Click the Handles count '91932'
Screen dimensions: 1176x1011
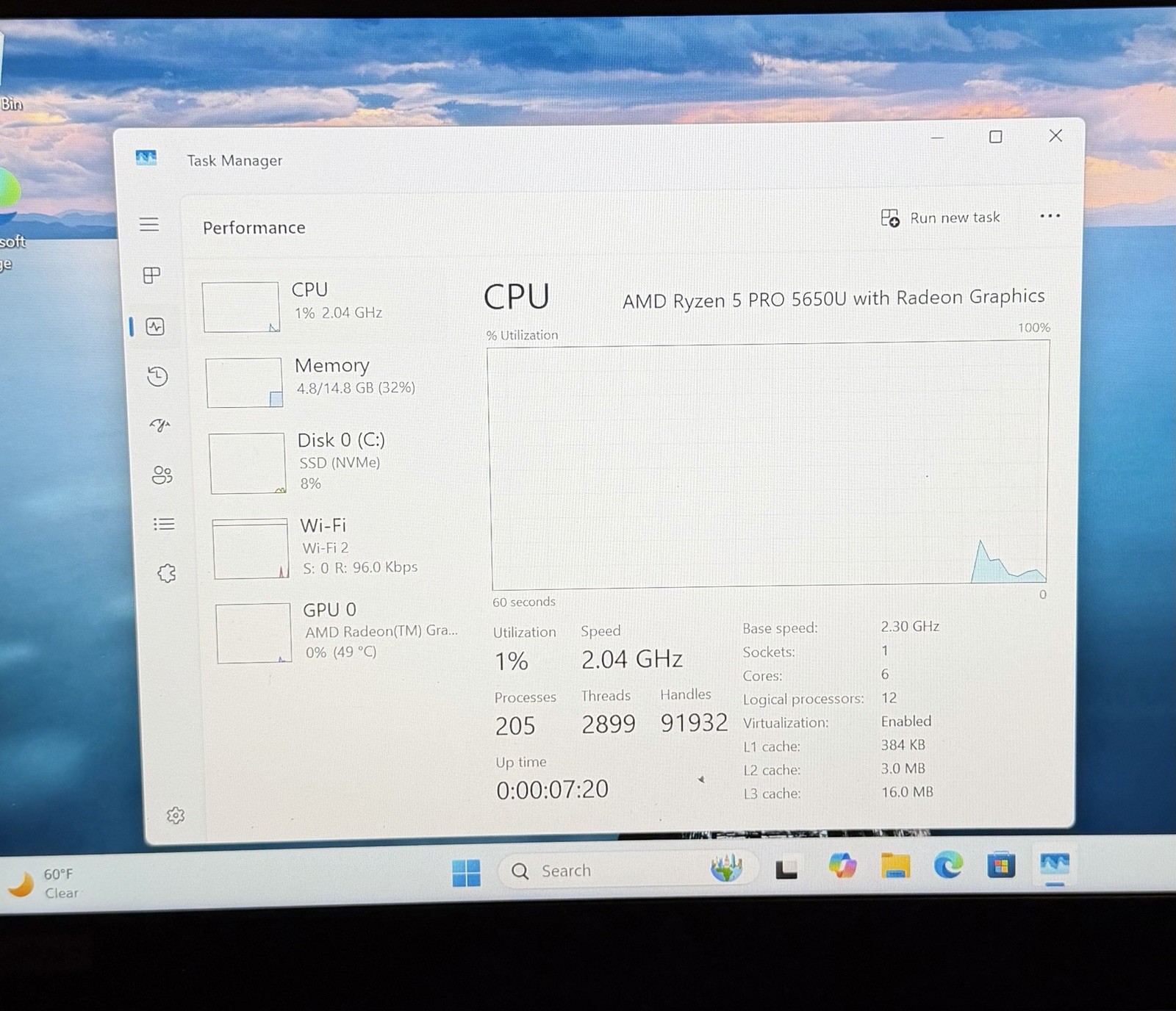click(x=694, y=723)
